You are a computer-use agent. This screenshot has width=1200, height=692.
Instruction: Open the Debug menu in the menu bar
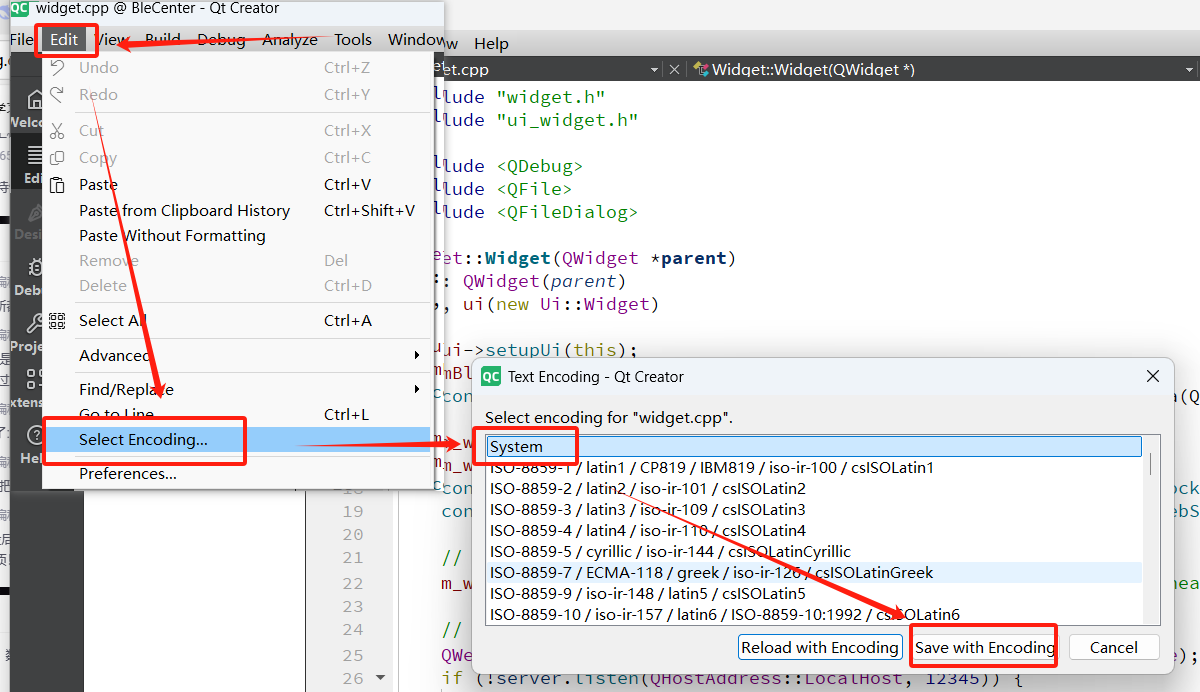221,40
